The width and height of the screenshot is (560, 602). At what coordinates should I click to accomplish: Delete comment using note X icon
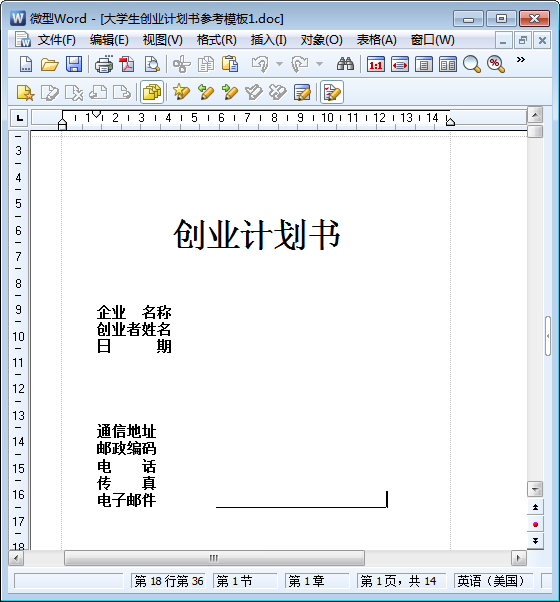tap(74, 93)
